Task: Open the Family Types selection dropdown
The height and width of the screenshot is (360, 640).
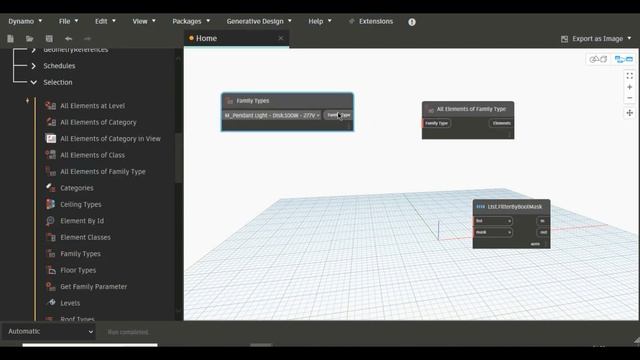Action: (272, 116)
